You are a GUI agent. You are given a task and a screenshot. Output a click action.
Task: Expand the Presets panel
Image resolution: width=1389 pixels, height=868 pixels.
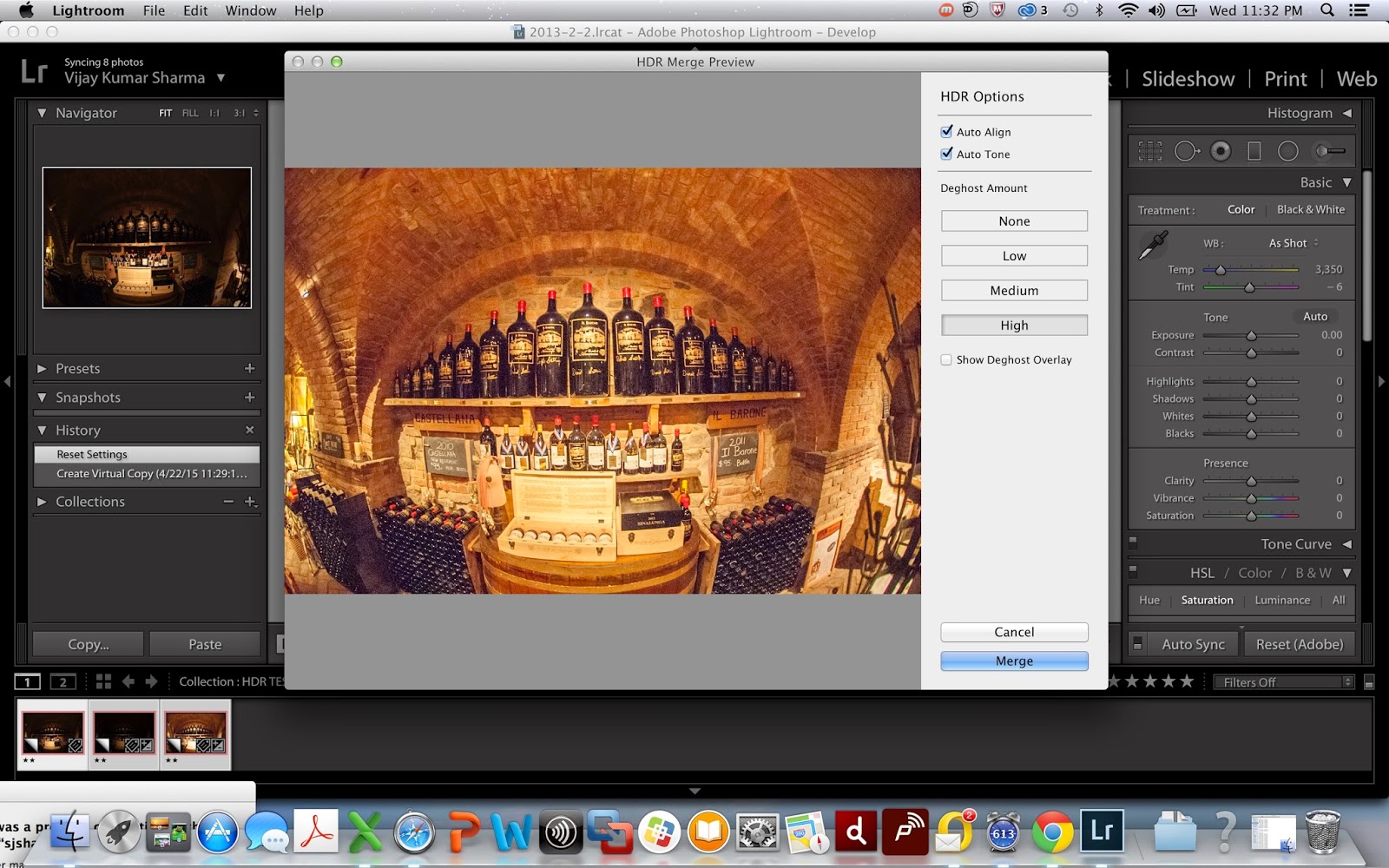(x=42, y=368)
